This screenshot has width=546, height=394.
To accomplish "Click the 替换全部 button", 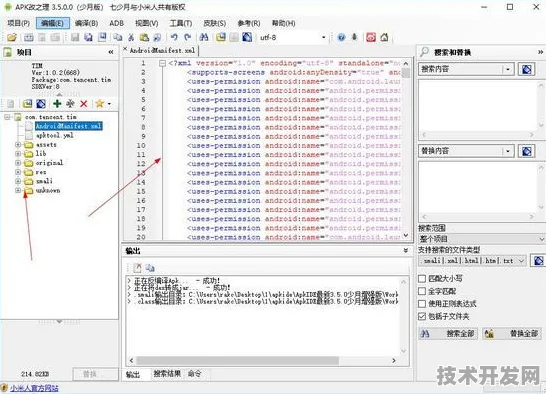I will click(513, 333).
